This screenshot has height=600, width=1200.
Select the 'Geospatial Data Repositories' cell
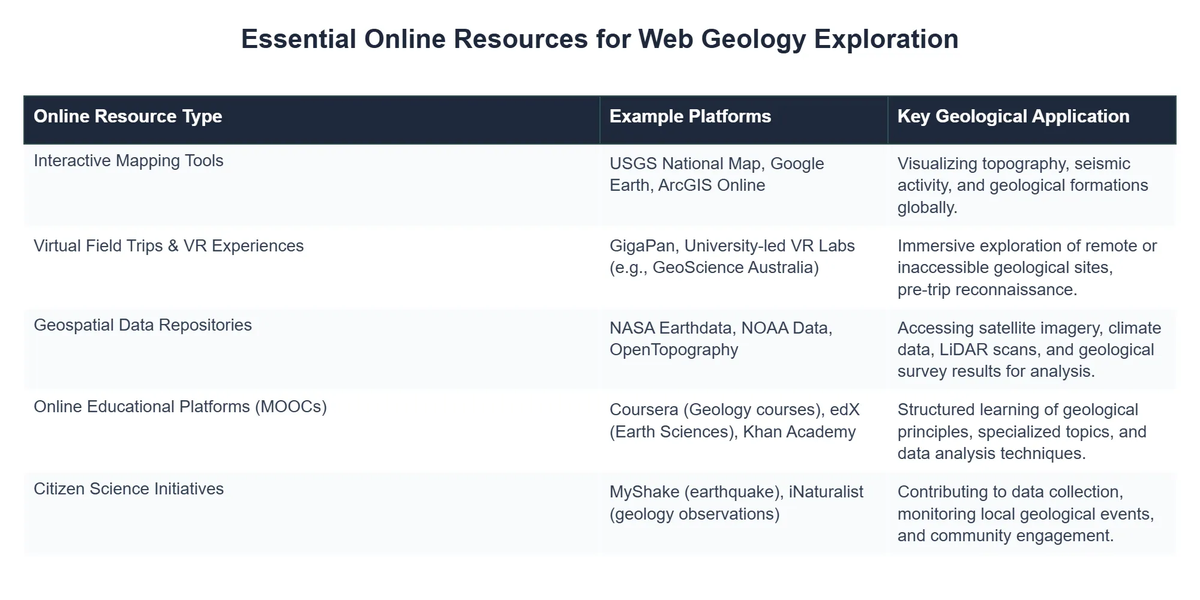click(312, 349)
